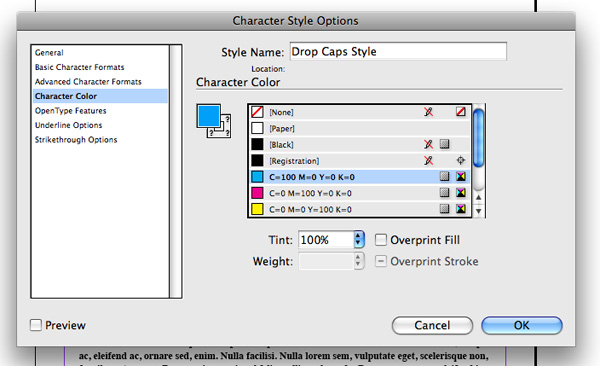Click the crossed-pencil icon in the [Registration] row
This screenshot has width=600, height=366.
pos(428,160)
